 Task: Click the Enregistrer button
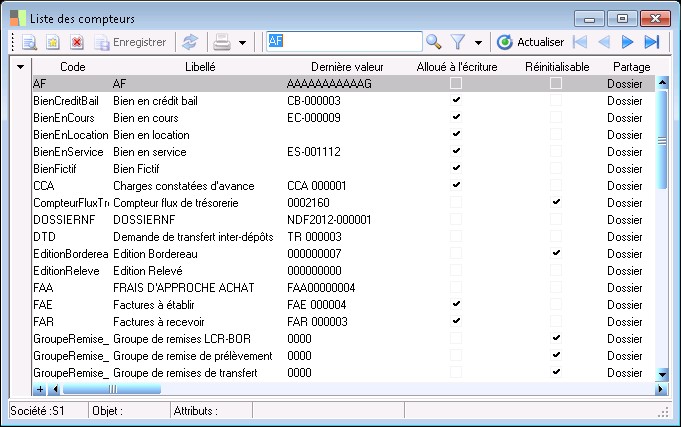[130, 42]
